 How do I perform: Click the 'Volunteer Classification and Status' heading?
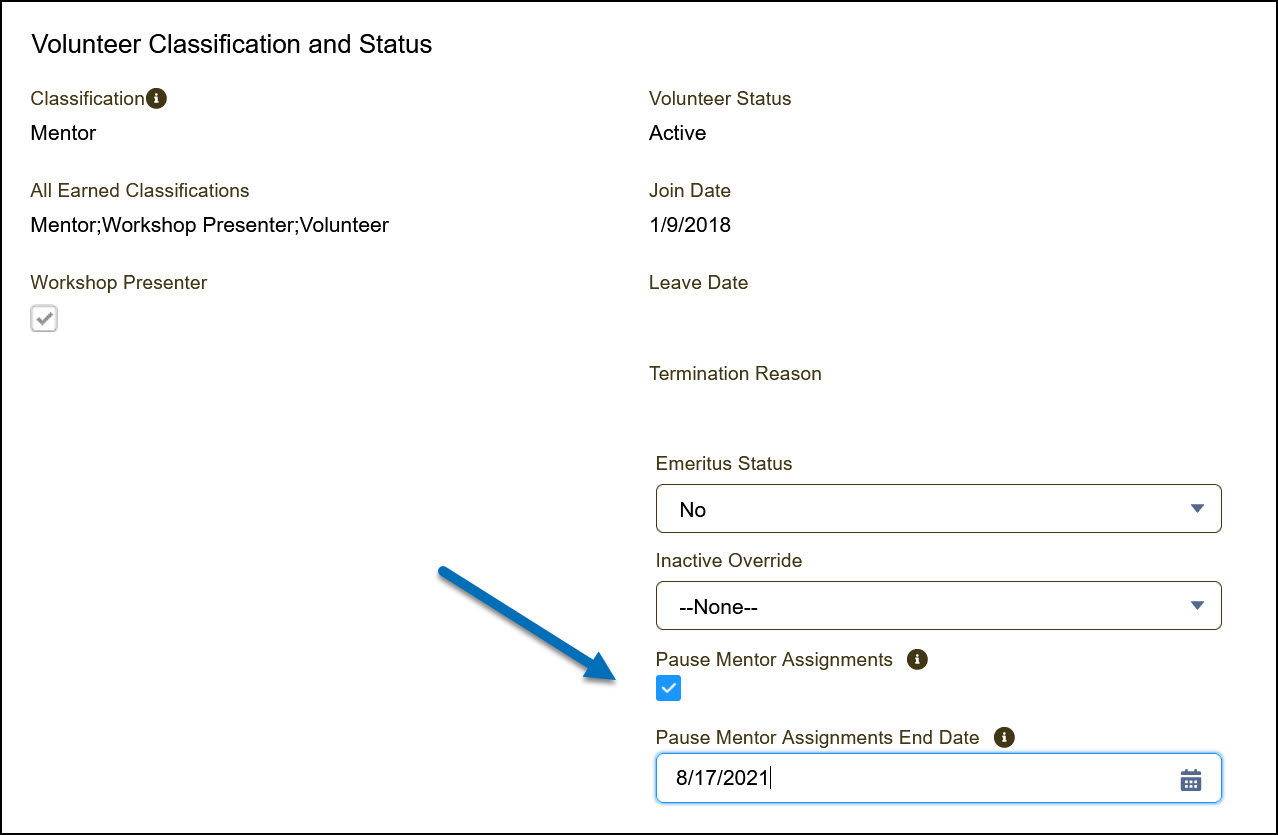point(232,44)
